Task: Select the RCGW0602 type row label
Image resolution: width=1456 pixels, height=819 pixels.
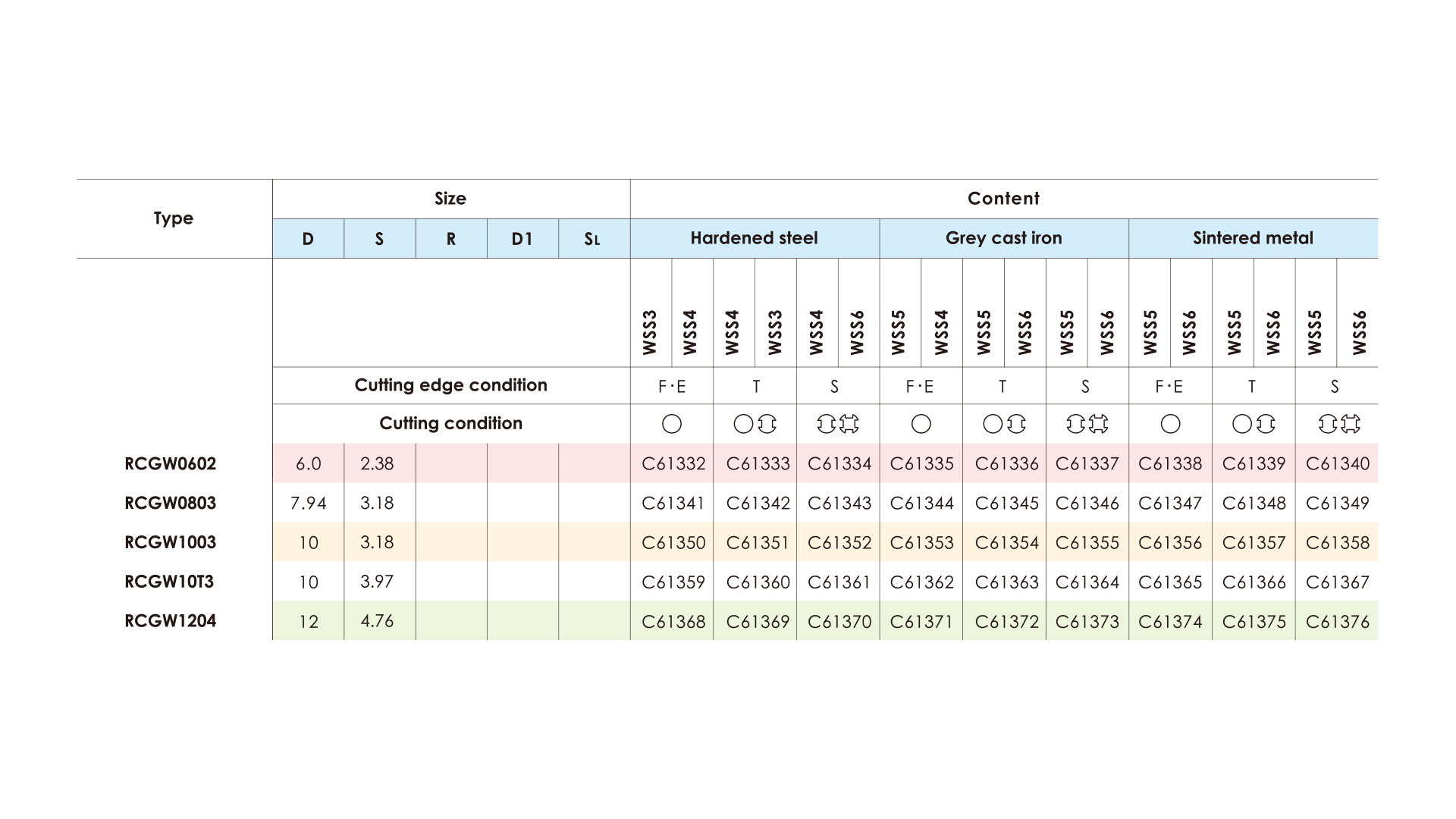Action: tap(171, 464)
